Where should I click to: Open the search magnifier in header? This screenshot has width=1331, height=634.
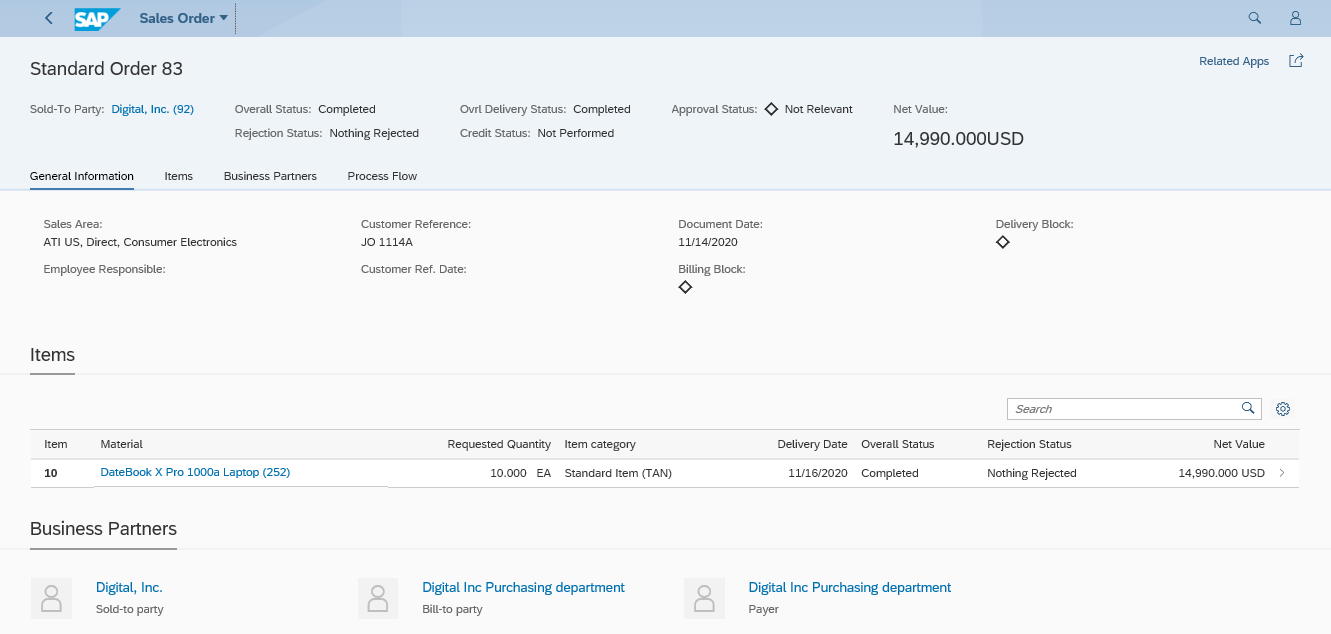[x=1255, y=18]
